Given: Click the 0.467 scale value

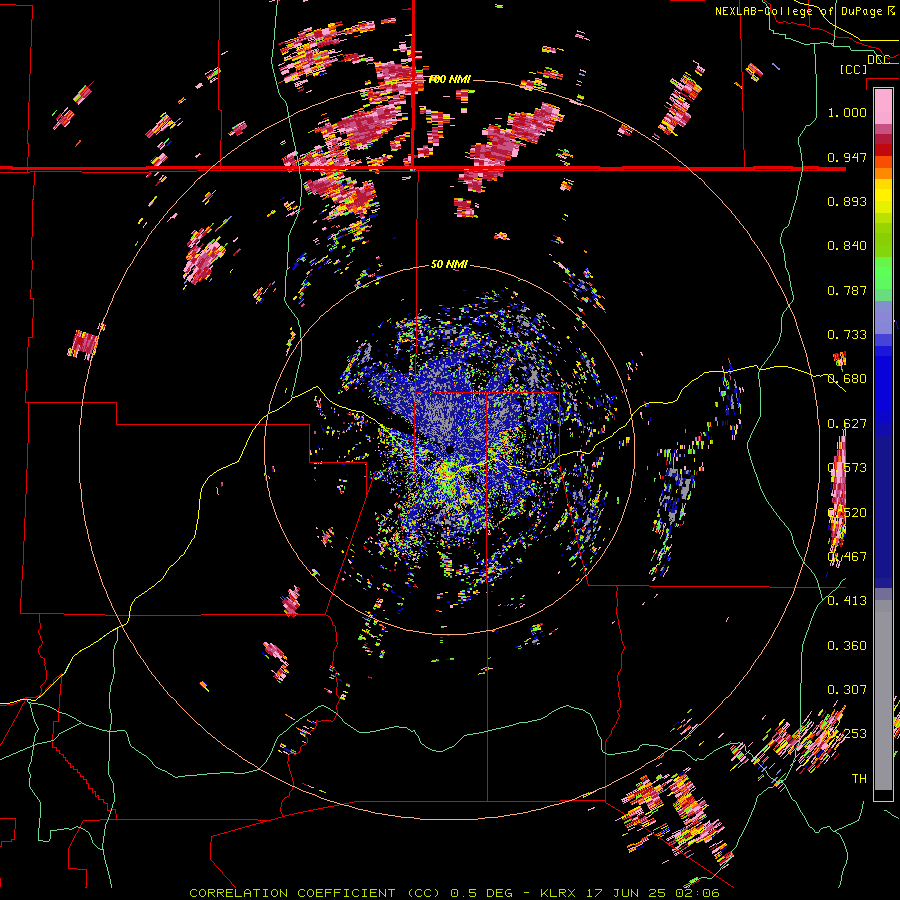Looking at the screenshot, I should click(847, 557).
